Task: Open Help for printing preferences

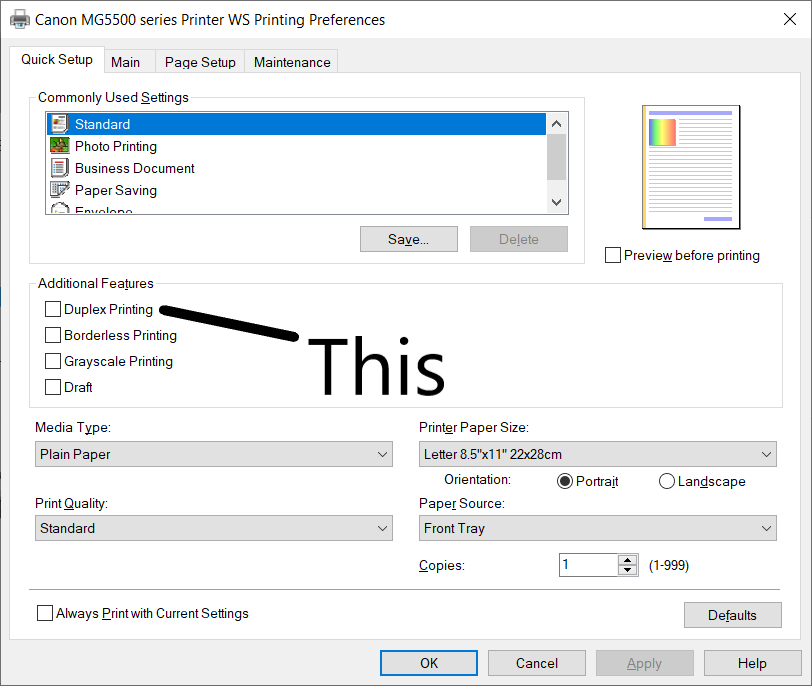Action: (x=752, y=663)
